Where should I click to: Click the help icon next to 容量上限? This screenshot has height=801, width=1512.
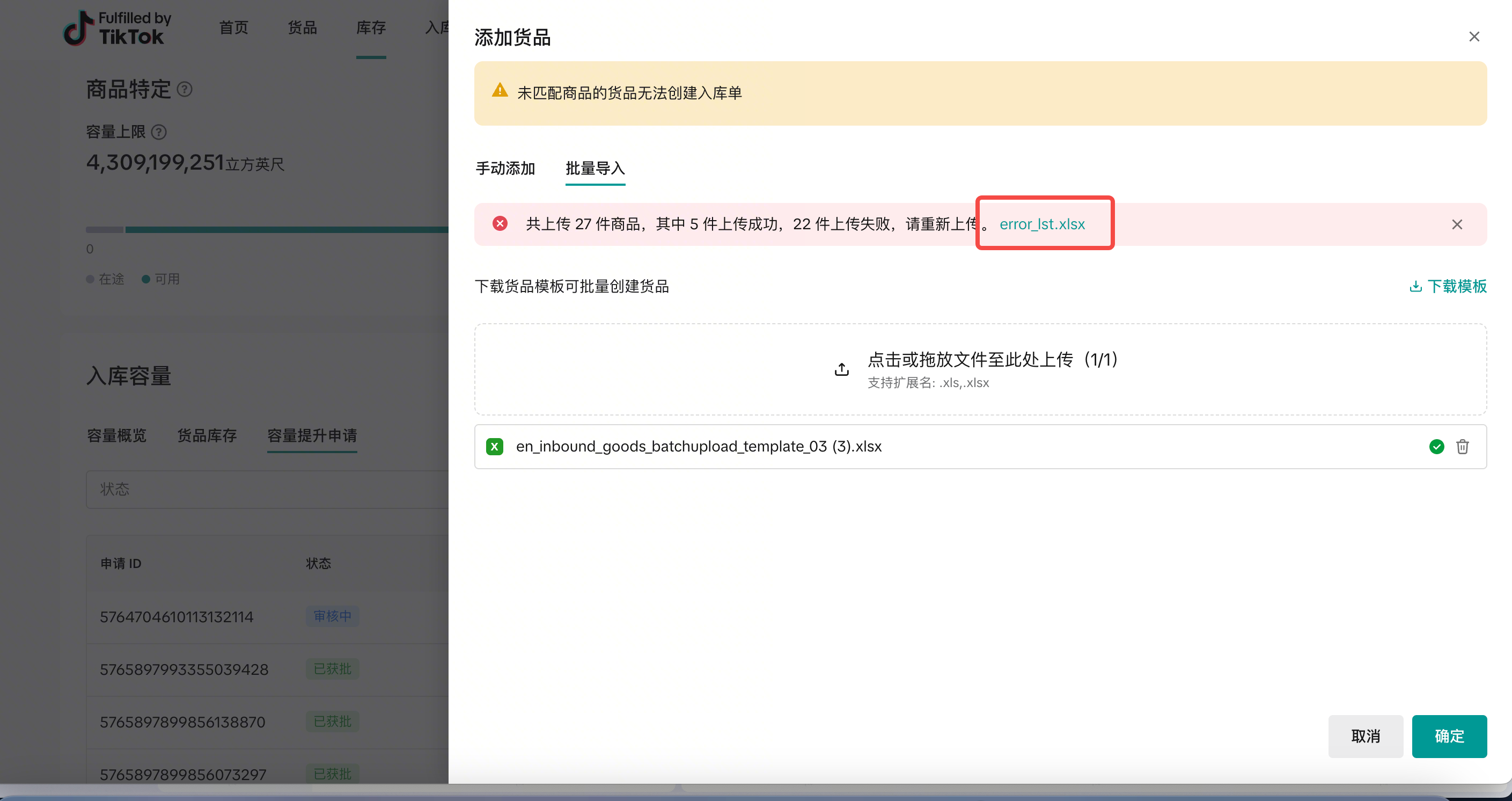click(158, 132)
